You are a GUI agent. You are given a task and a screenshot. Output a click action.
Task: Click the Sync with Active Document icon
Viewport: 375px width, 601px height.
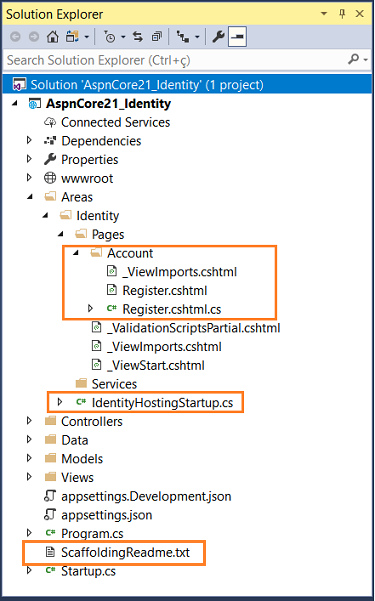pos(138,37)
